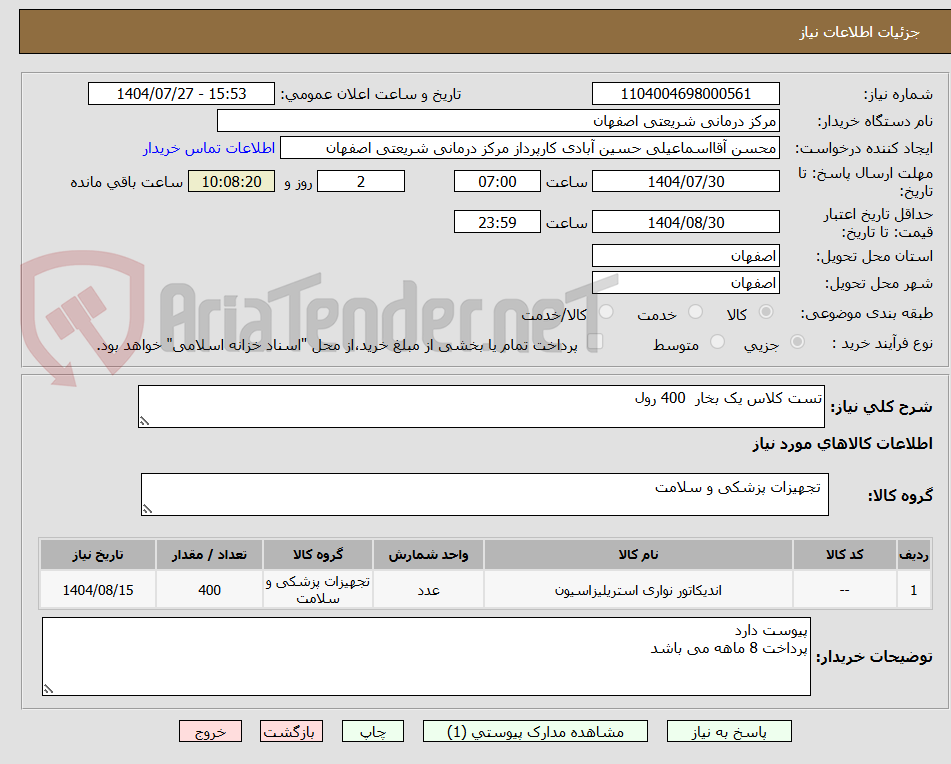Select the خدمت radio button
Screen dimensions: 951x764
tap(694, 312)
